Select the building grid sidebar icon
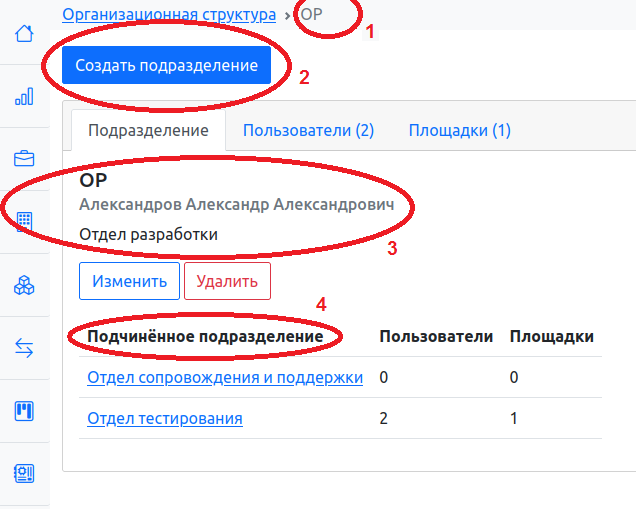636x509 pixels. [24, 221]
